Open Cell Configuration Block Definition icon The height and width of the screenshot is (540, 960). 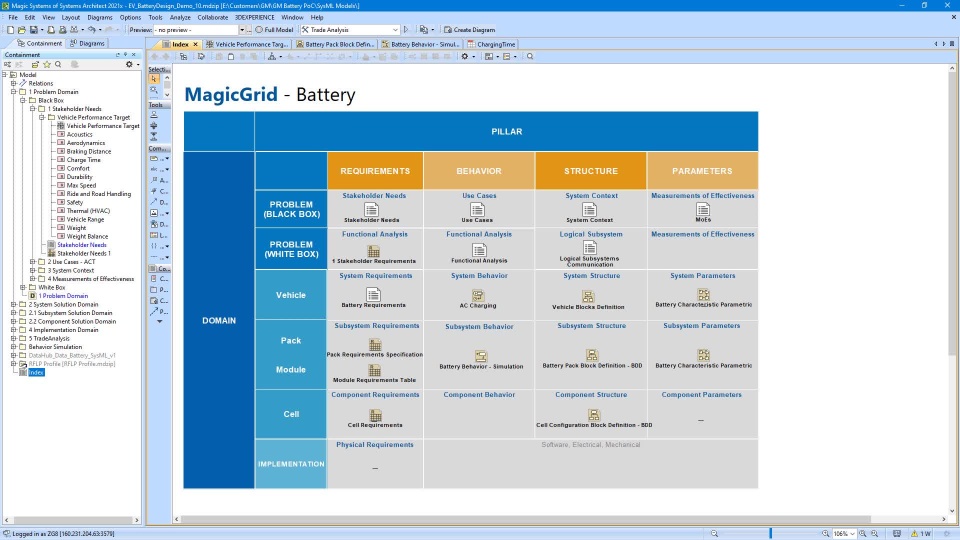[594, 415]
